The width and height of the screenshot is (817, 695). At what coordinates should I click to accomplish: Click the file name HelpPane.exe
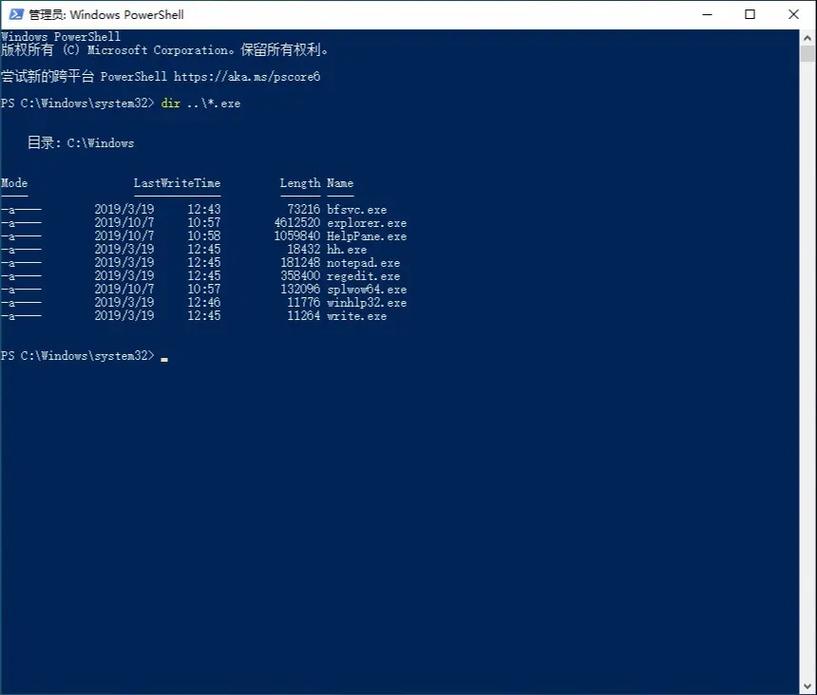(x=367, y=236)
